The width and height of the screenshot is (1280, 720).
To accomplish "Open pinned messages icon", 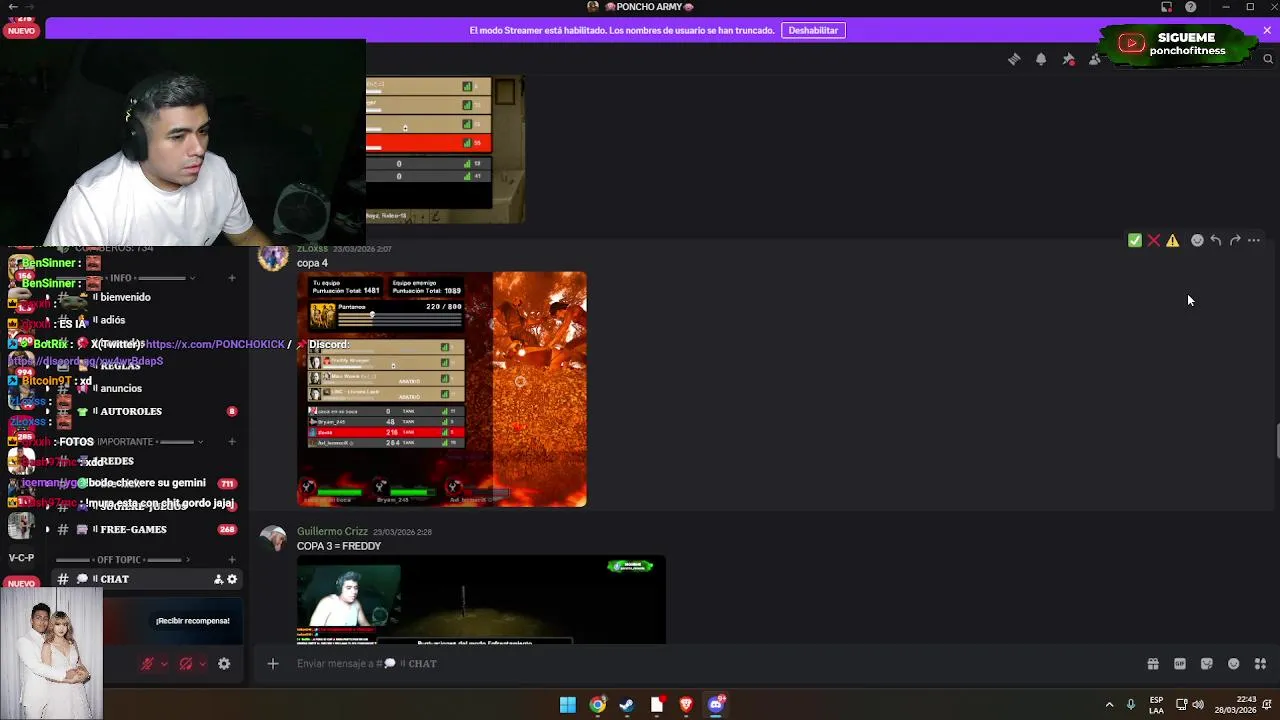I will click(x=1068, y=59).
